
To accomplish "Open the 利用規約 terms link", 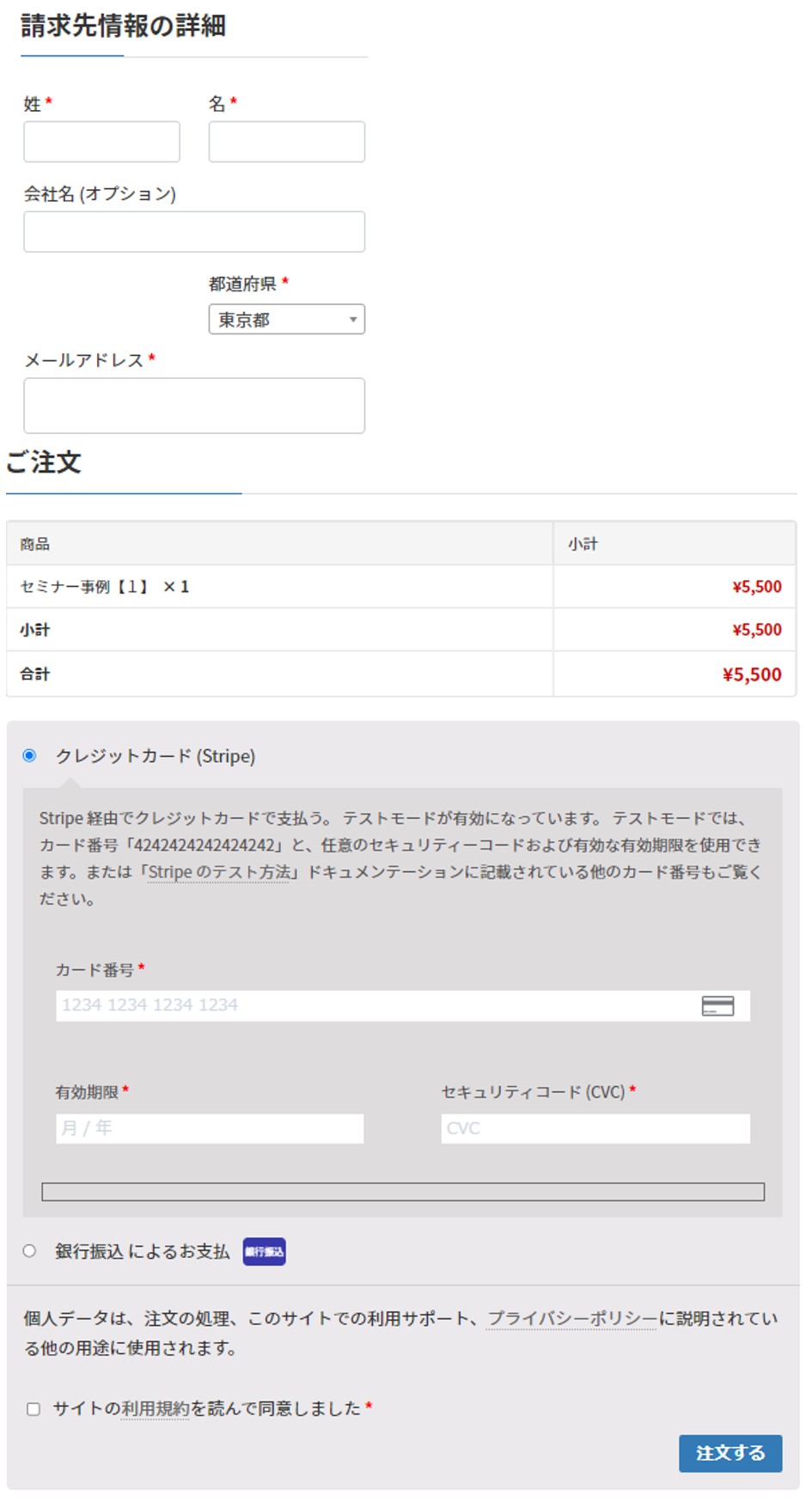I will tap(155, 1408).
